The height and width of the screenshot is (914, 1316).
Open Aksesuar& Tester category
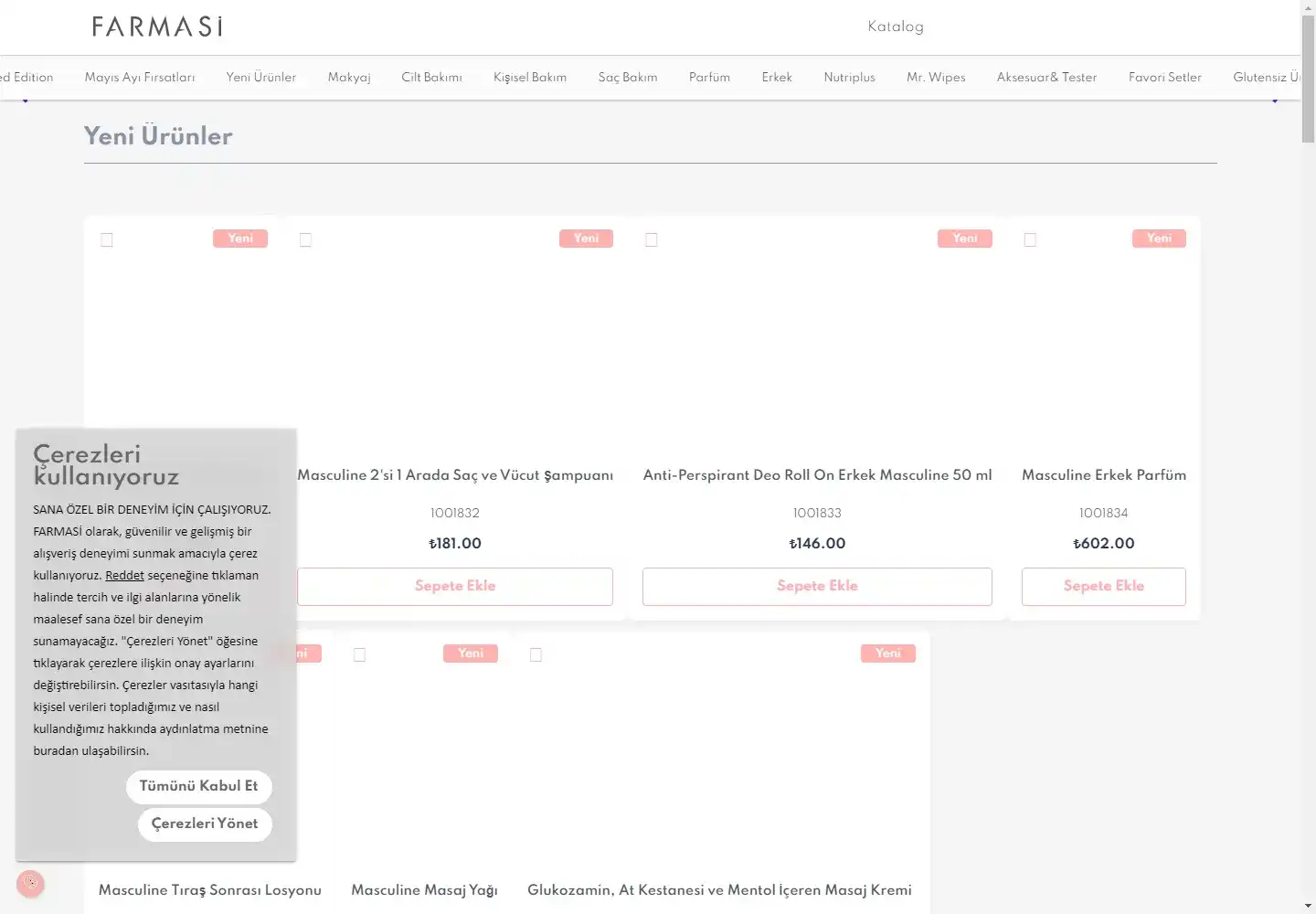click(1046, 77)
